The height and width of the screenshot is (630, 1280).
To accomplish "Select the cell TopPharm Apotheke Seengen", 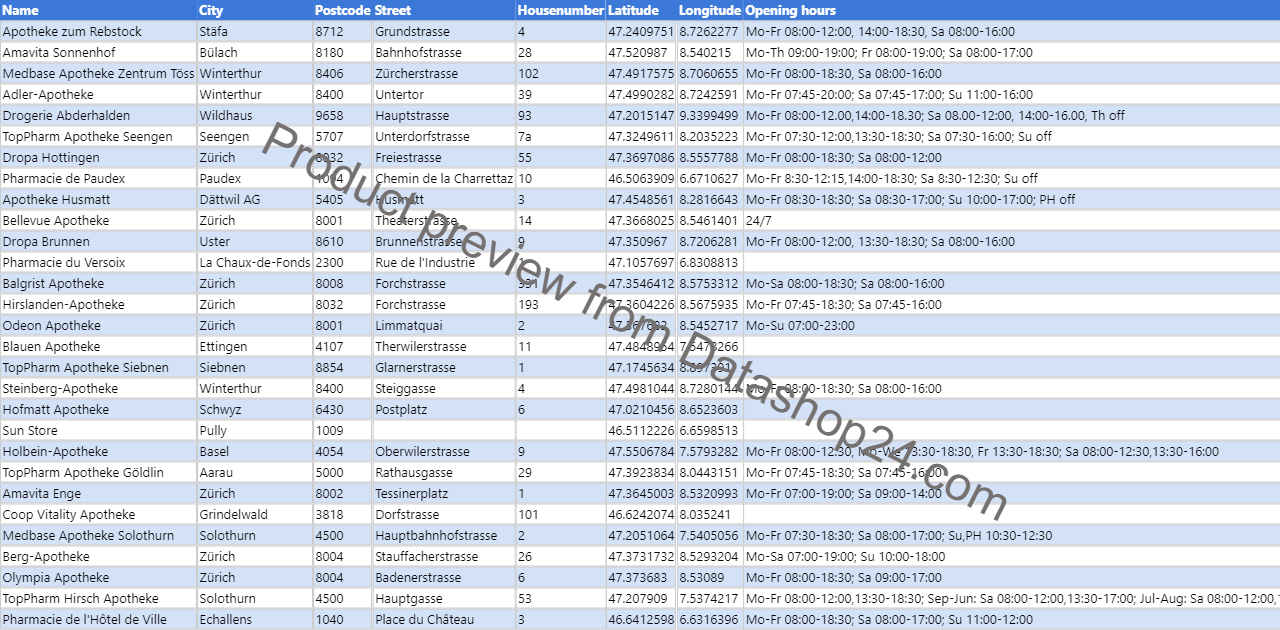I will 98,137.
